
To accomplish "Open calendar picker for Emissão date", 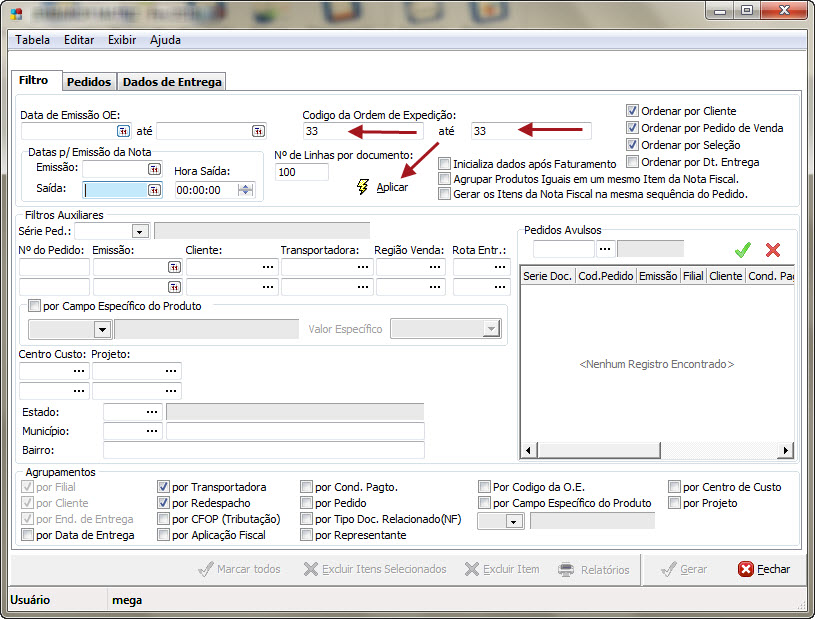I will [154, 169].
